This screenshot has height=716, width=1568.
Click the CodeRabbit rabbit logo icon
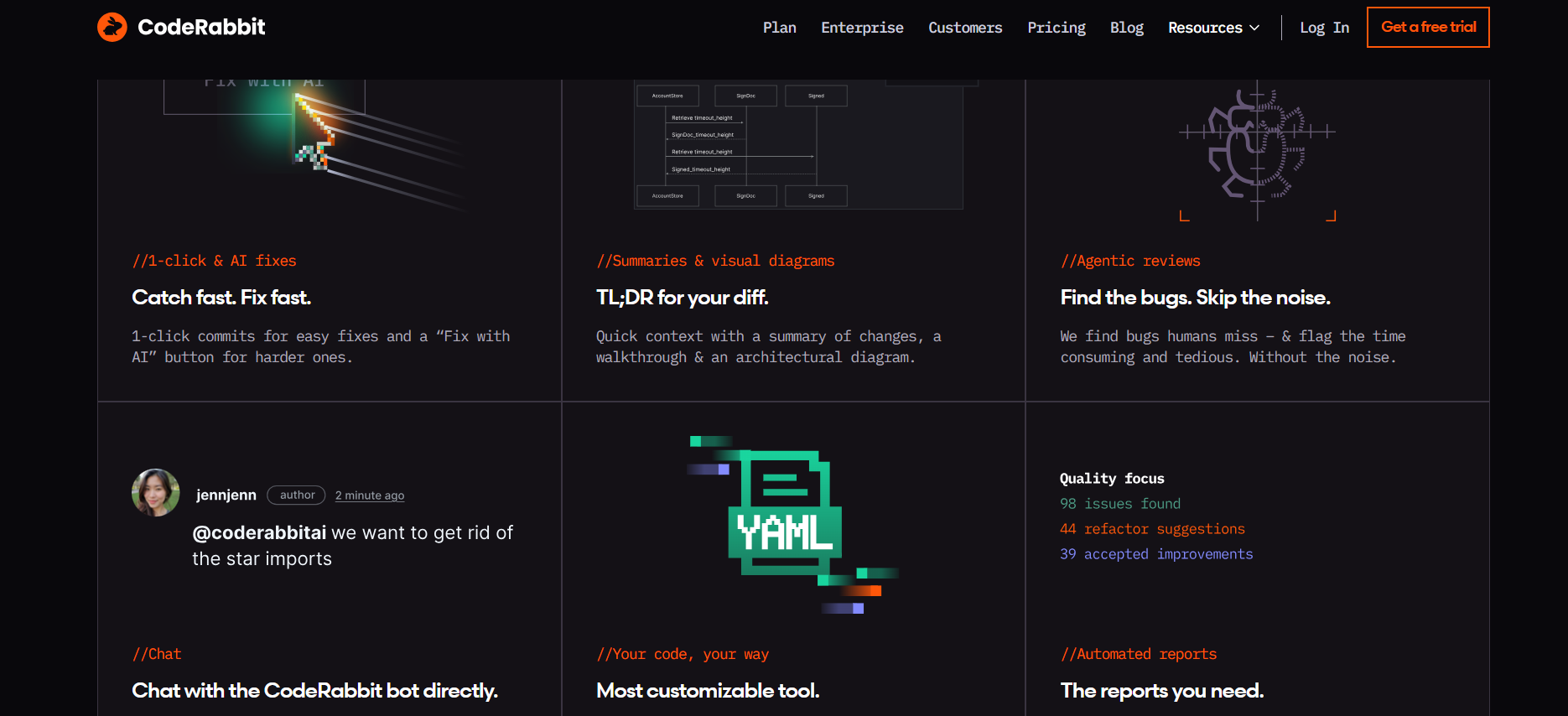pos(112,27)
